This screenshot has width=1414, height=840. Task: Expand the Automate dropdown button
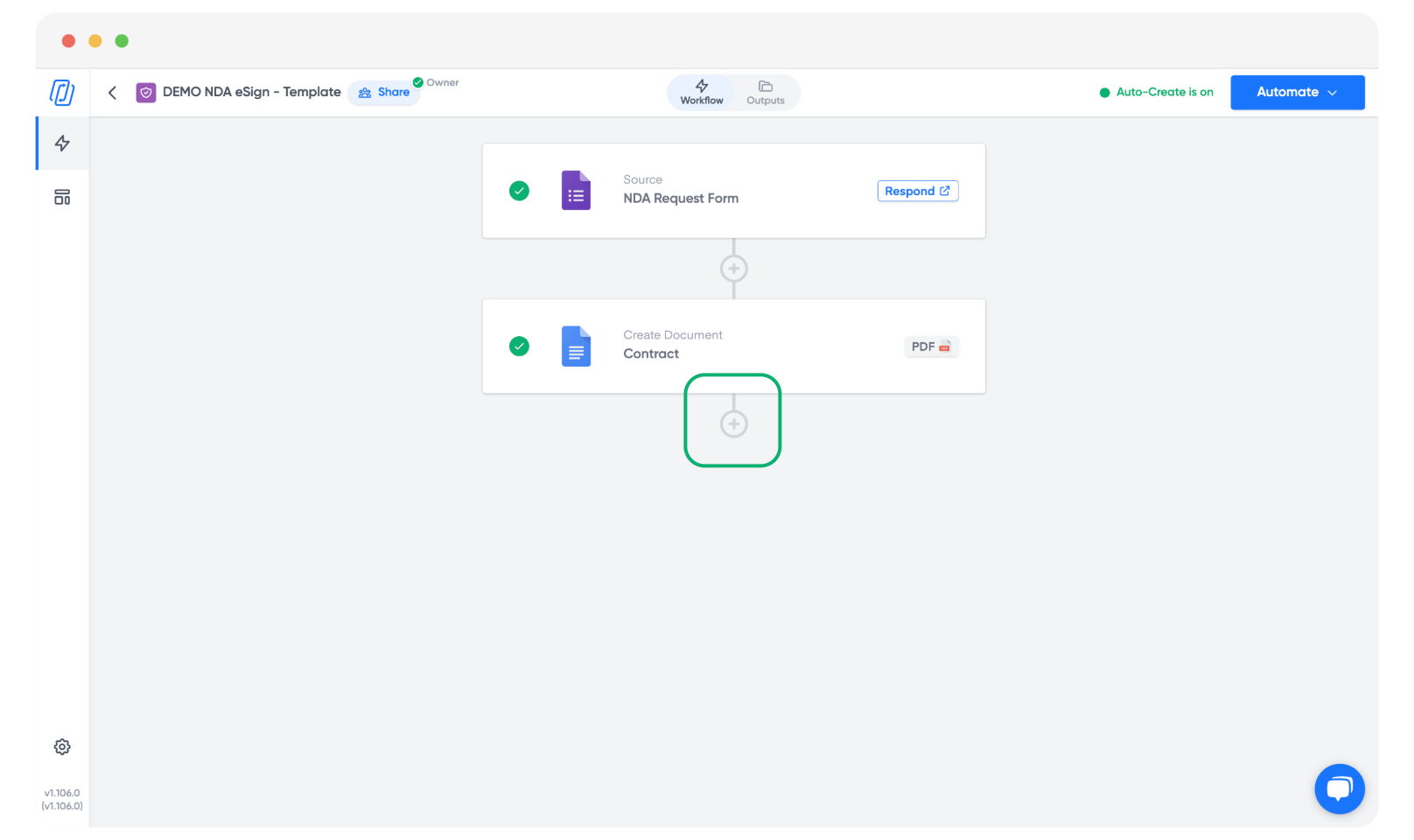pyautogui.click(x=1297, y=92)
